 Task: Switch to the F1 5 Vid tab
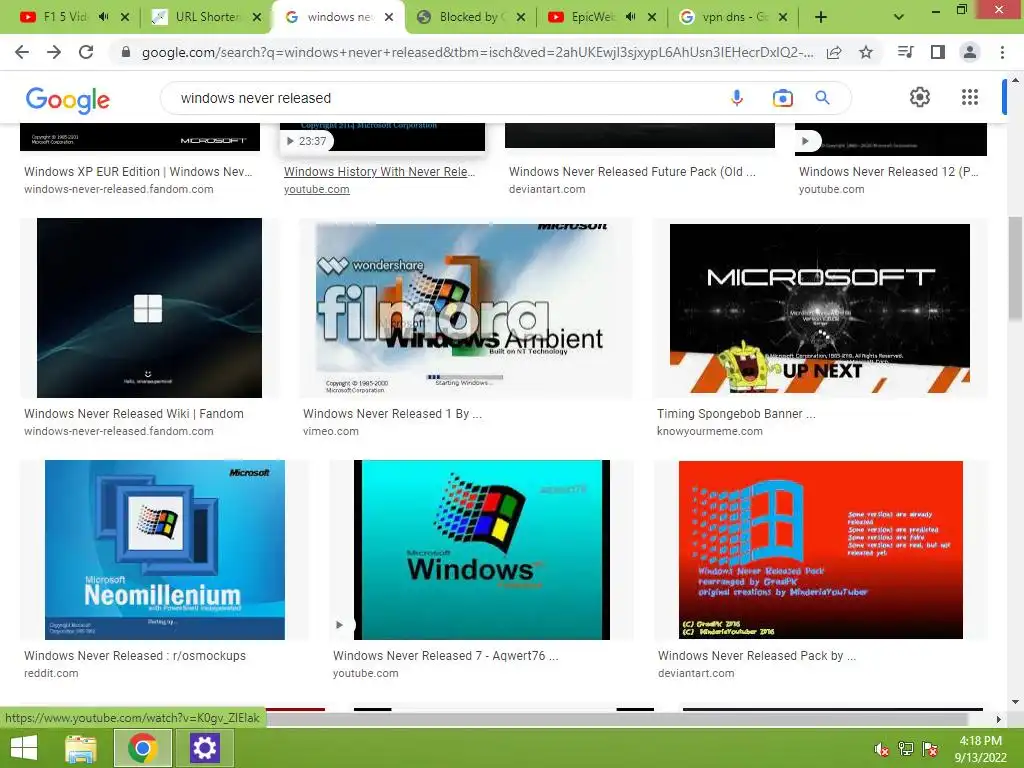click(64, 17)
